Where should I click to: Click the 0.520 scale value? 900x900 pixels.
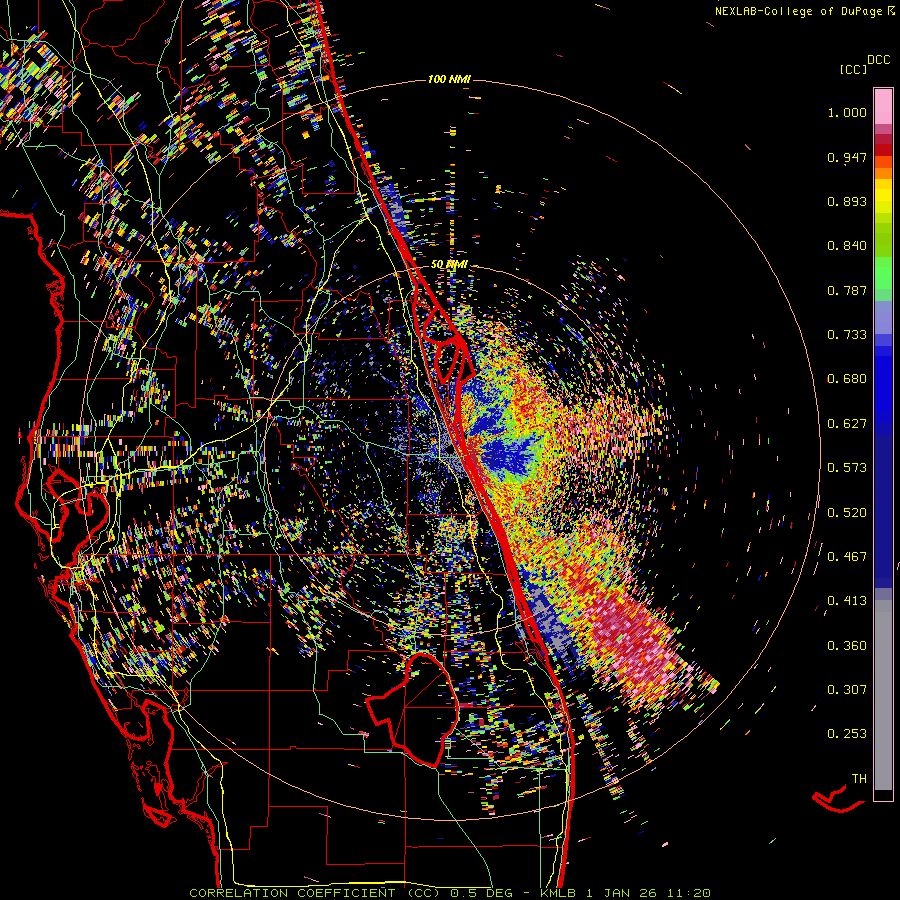(847, 513)
